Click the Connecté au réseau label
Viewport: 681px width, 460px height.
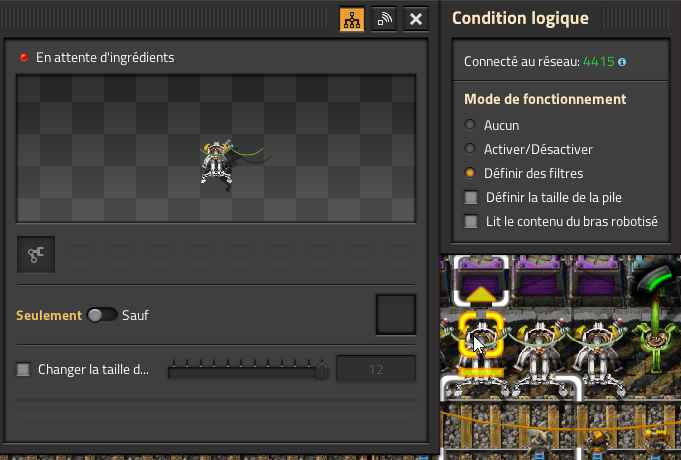click(x=522, y=62)
